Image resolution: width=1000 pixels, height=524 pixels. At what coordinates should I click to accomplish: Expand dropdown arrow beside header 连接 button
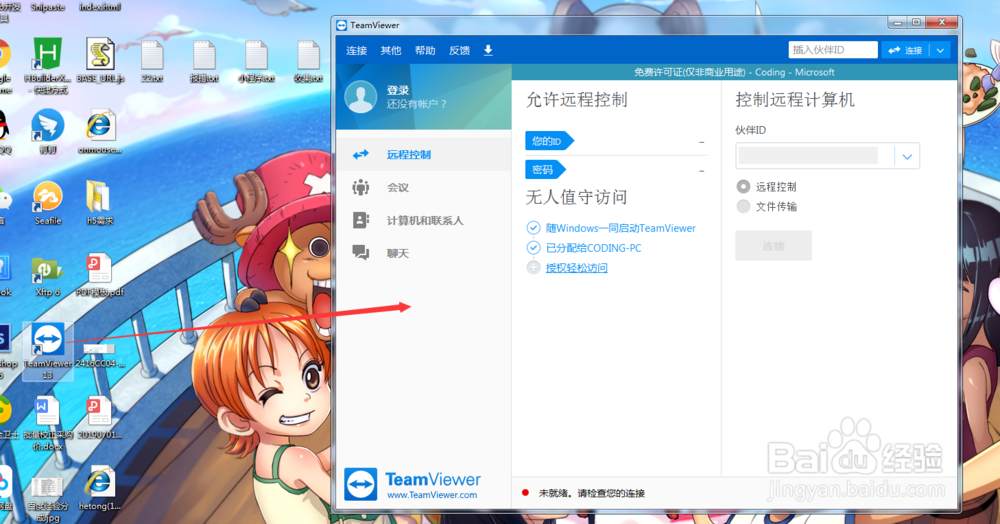pos(941,50)
